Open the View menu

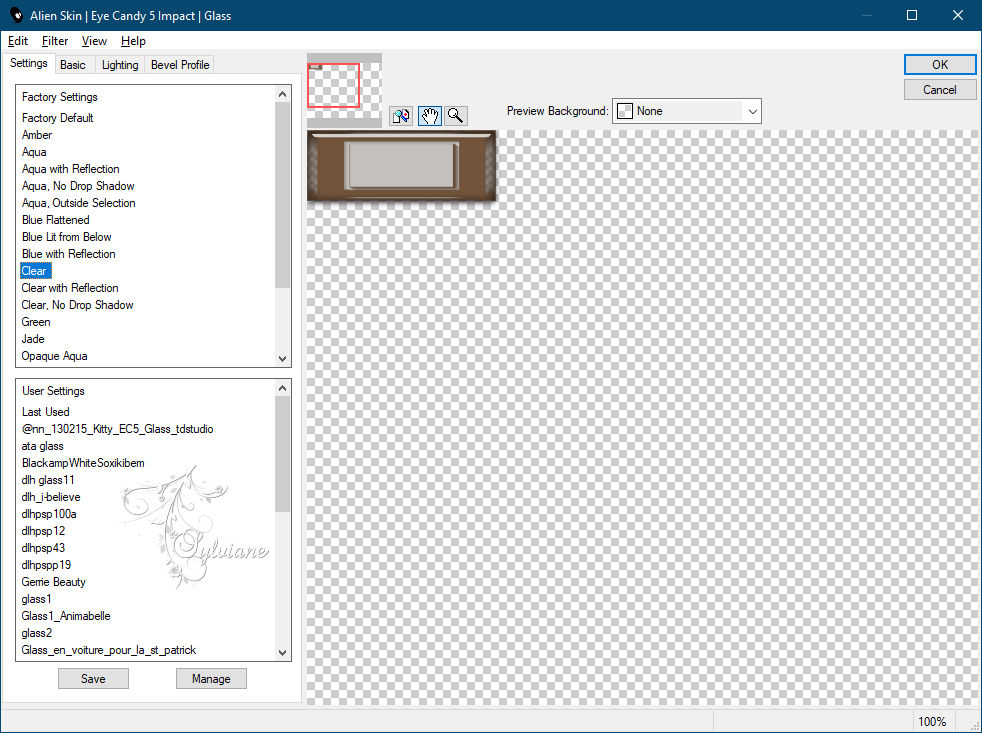[94, 41]
